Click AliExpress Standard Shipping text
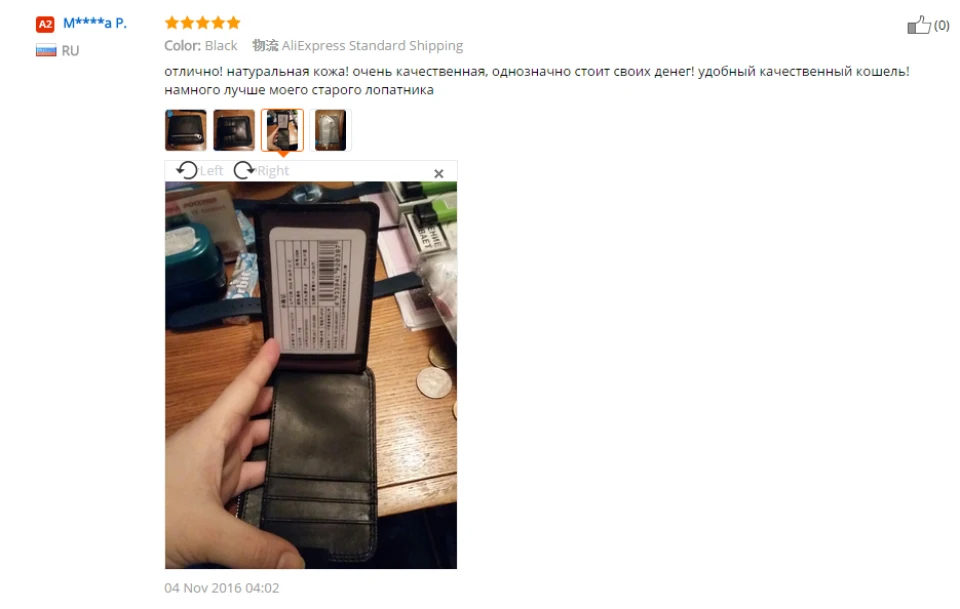 372,45
